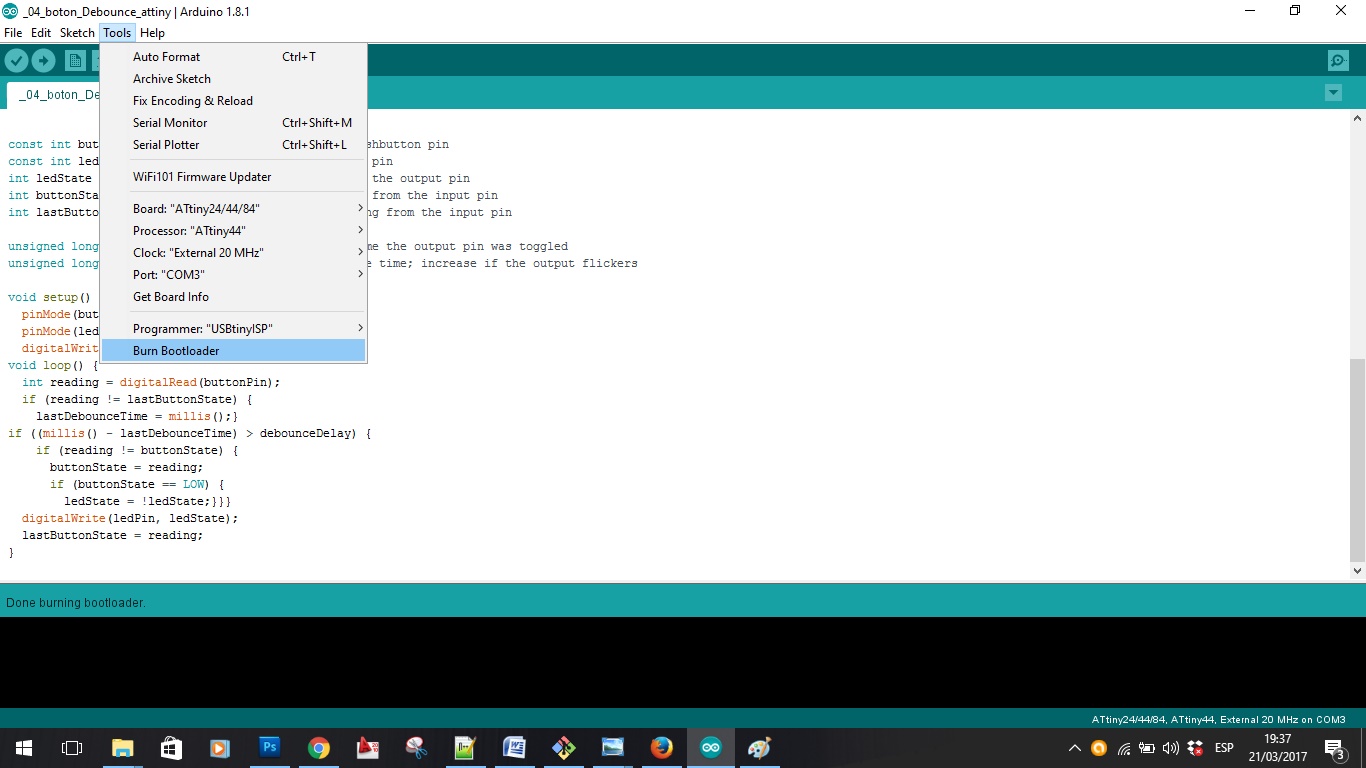Image resolution: width=1366 pixels, height=768 pixels.
Task: Select Get Board Info entry
Action: 234,297
